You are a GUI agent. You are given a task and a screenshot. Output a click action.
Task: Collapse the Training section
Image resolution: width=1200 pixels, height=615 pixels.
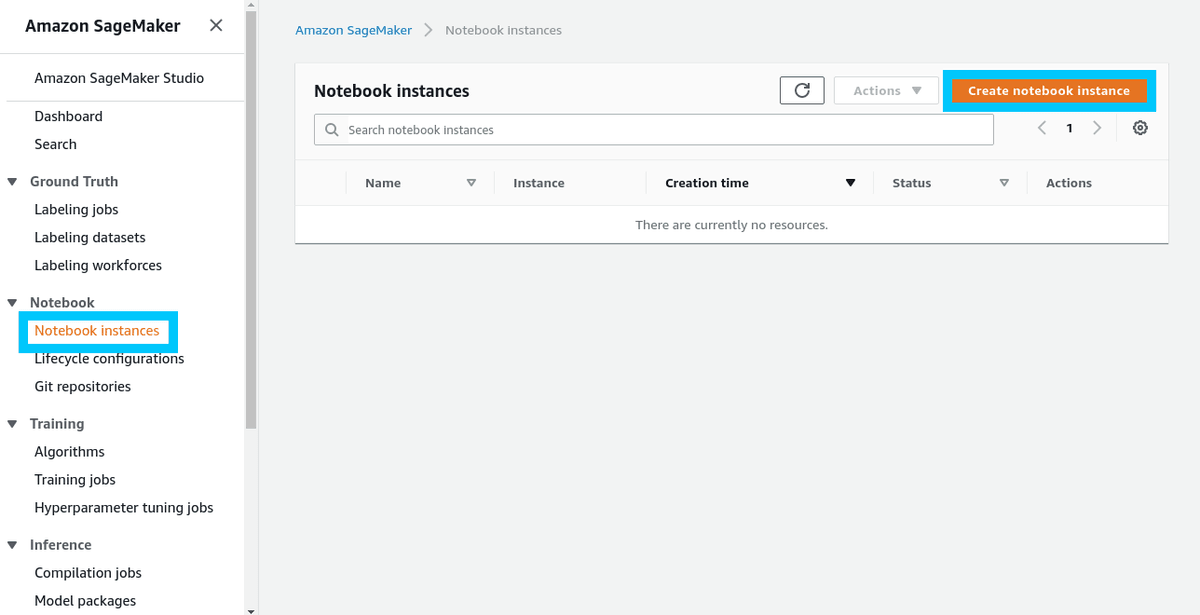[x=11, y=423]
